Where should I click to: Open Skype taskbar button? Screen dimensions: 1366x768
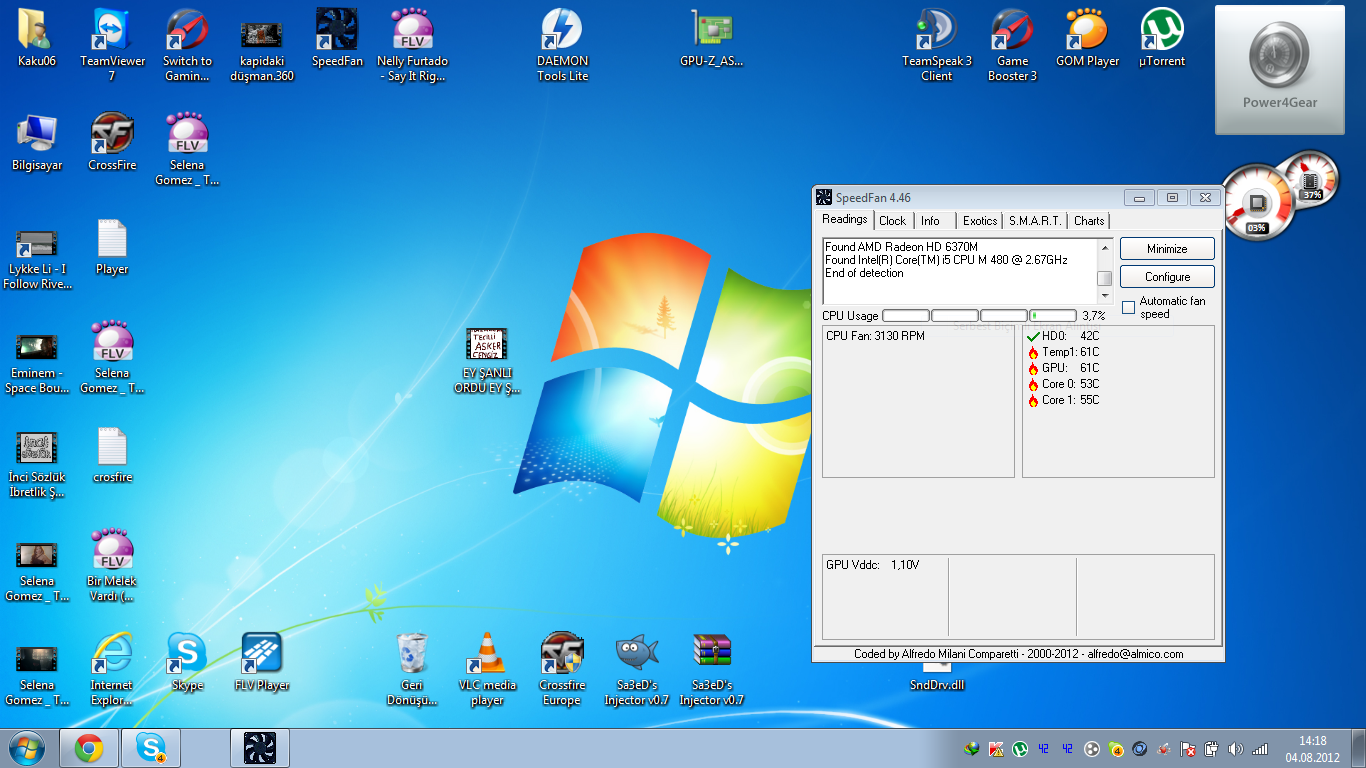tap(151, 748)
